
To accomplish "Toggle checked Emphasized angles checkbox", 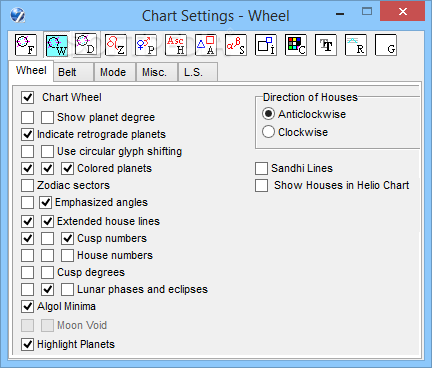I will pos(45,202).
